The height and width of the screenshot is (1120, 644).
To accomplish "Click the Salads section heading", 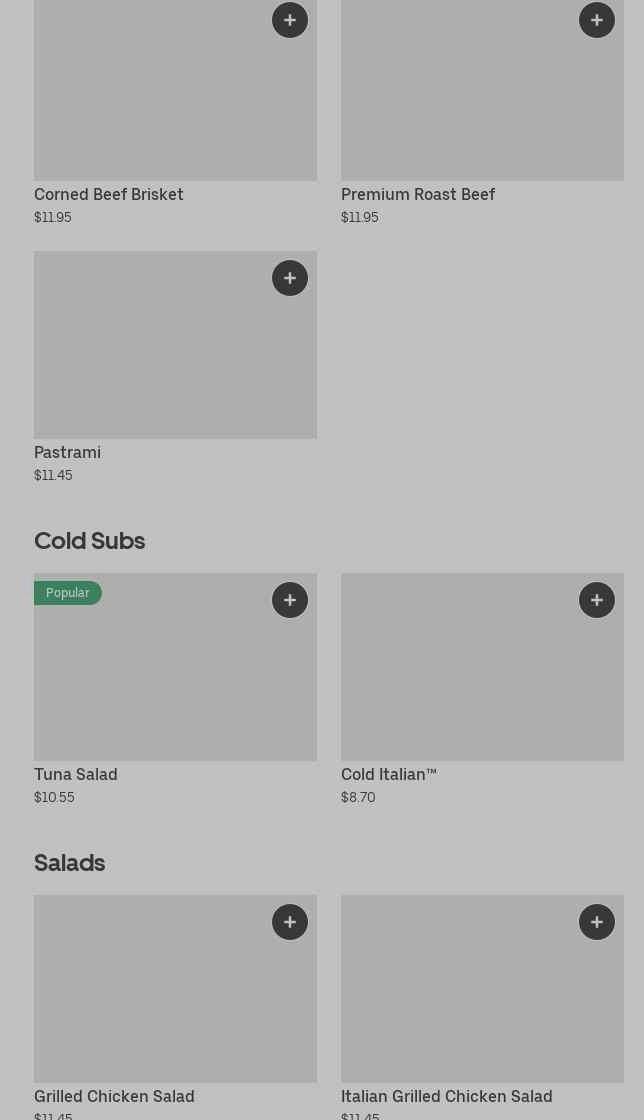I will point(70,862).
